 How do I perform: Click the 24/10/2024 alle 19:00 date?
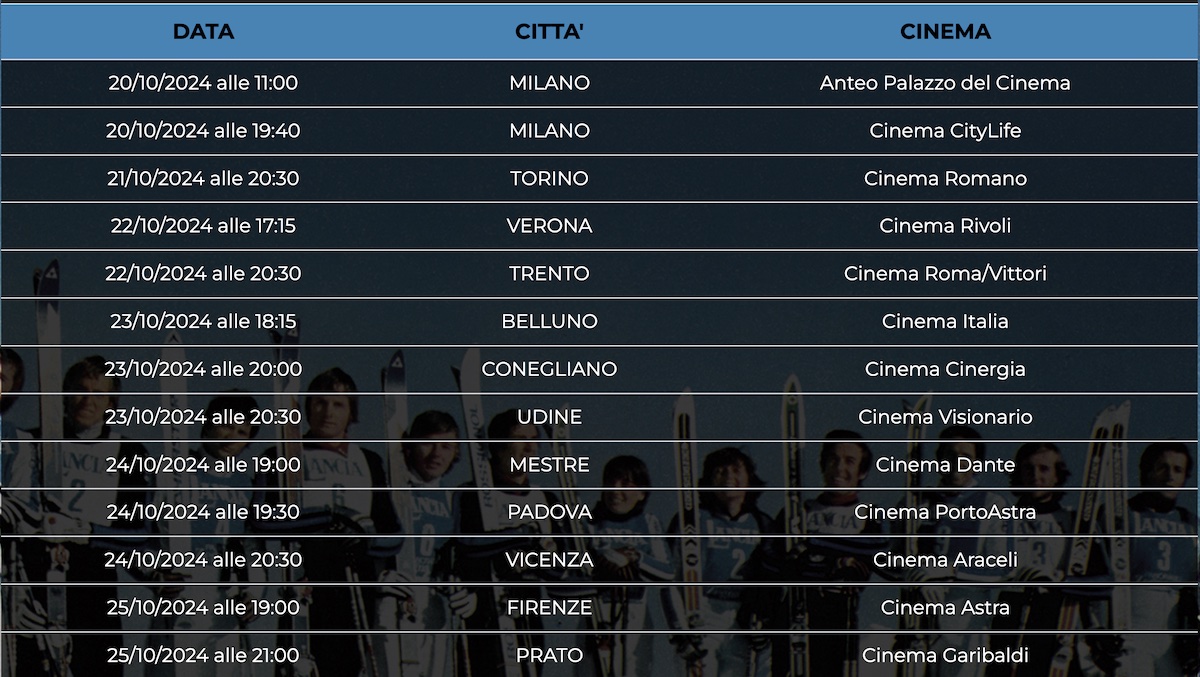[x=203, y=465]
